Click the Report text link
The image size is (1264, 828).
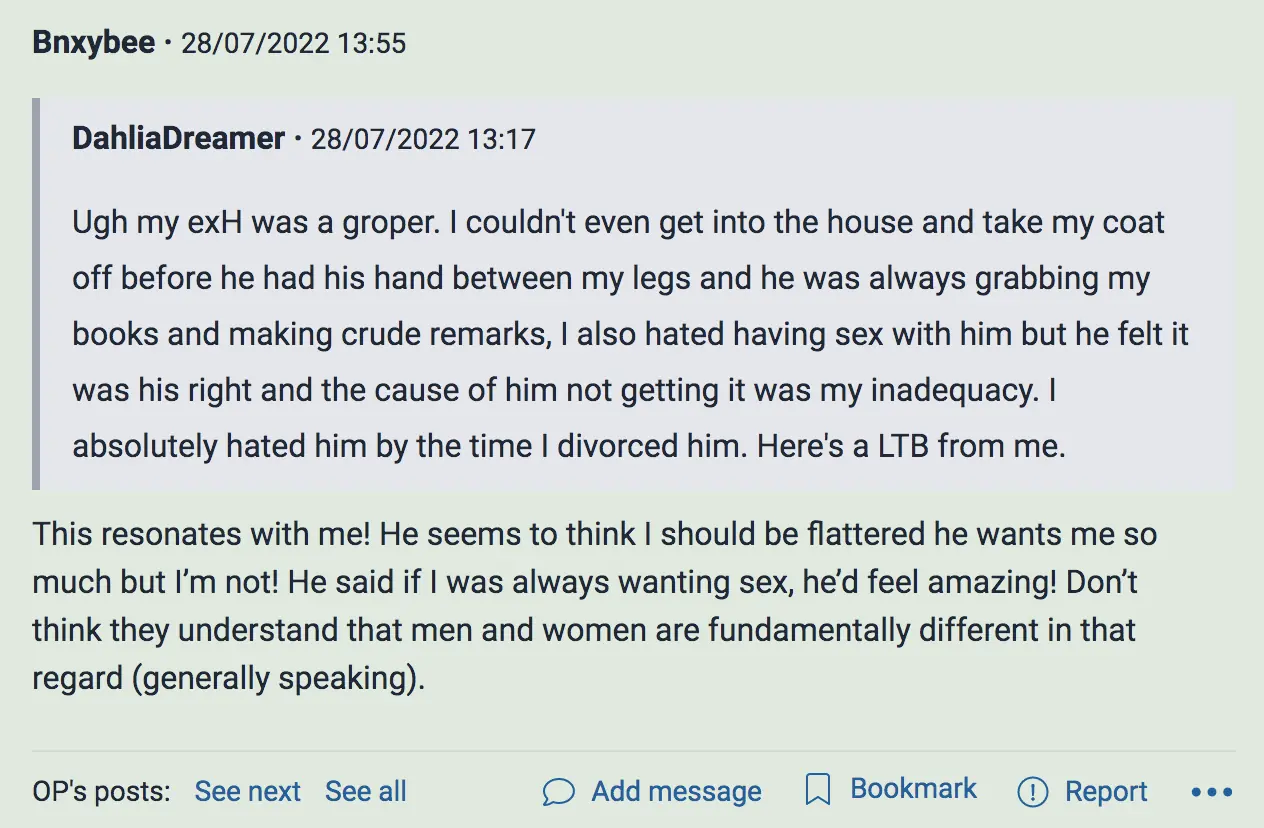click(1106, 792)
